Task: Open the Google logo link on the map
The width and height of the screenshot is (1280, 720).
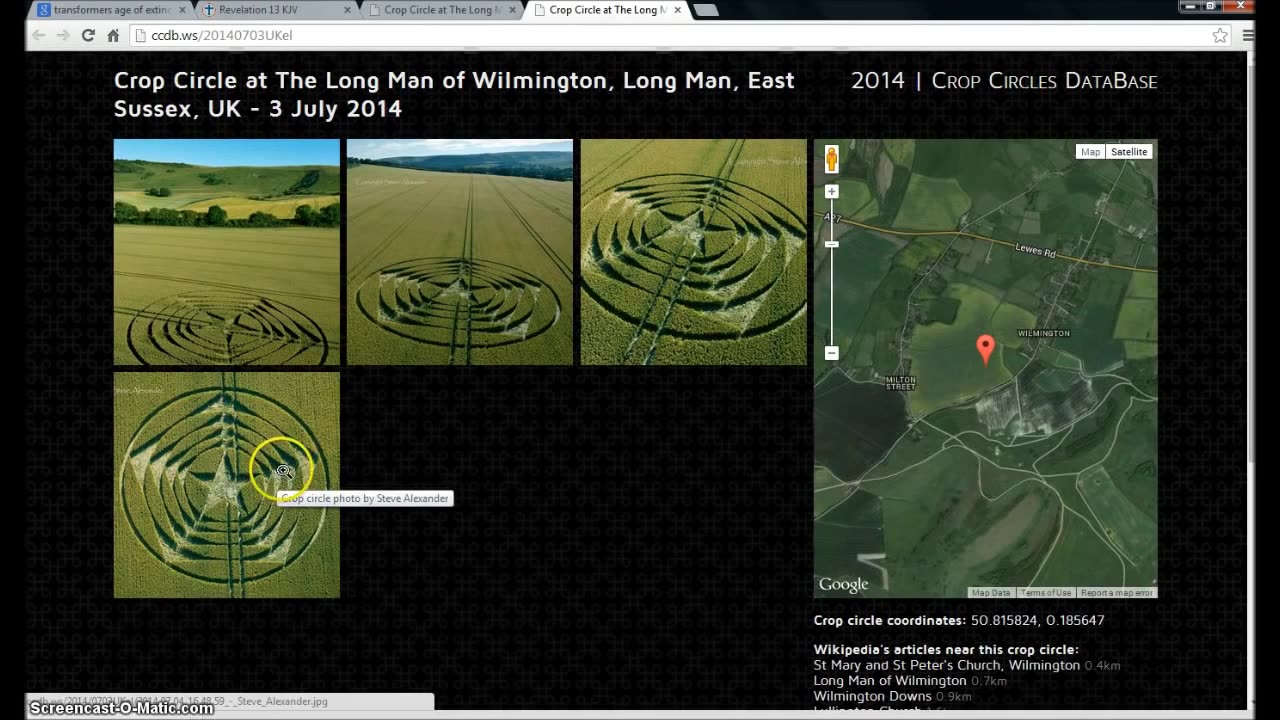Action: pos(844,585)
